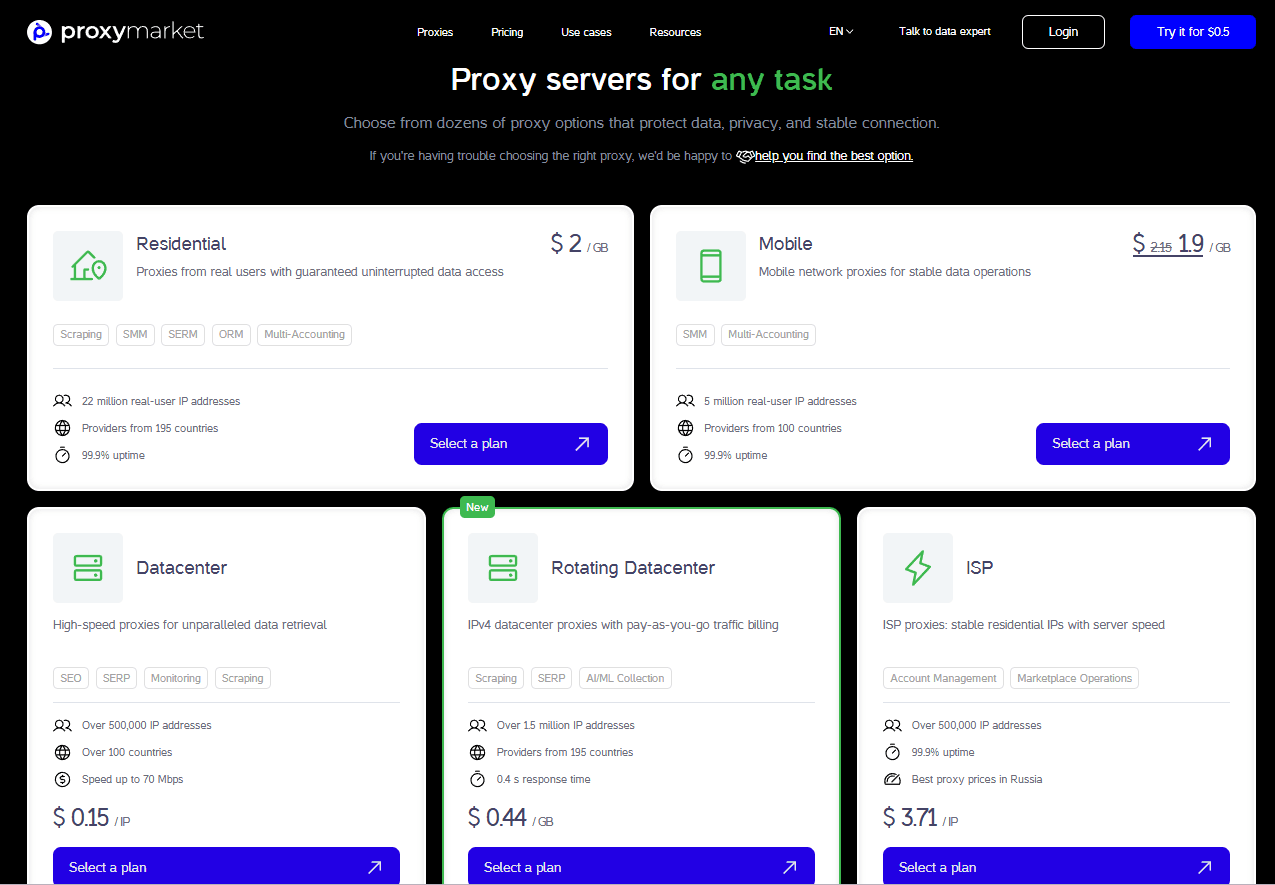Image resolution: width=1275 pixels, height=885 pixels.
Task: Click the proxymarket logo icon
Action: (39, 32)
